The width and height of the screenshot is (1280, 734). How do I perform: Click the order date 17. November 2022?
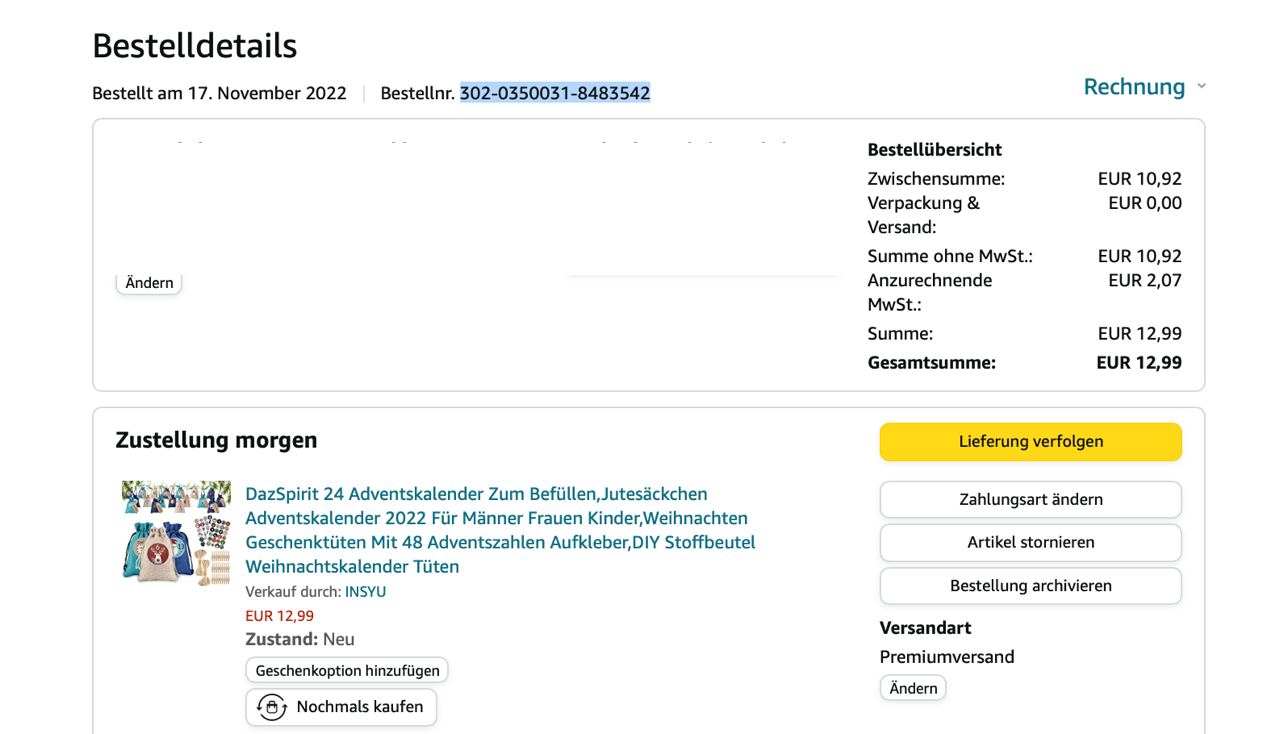(267, 93)
